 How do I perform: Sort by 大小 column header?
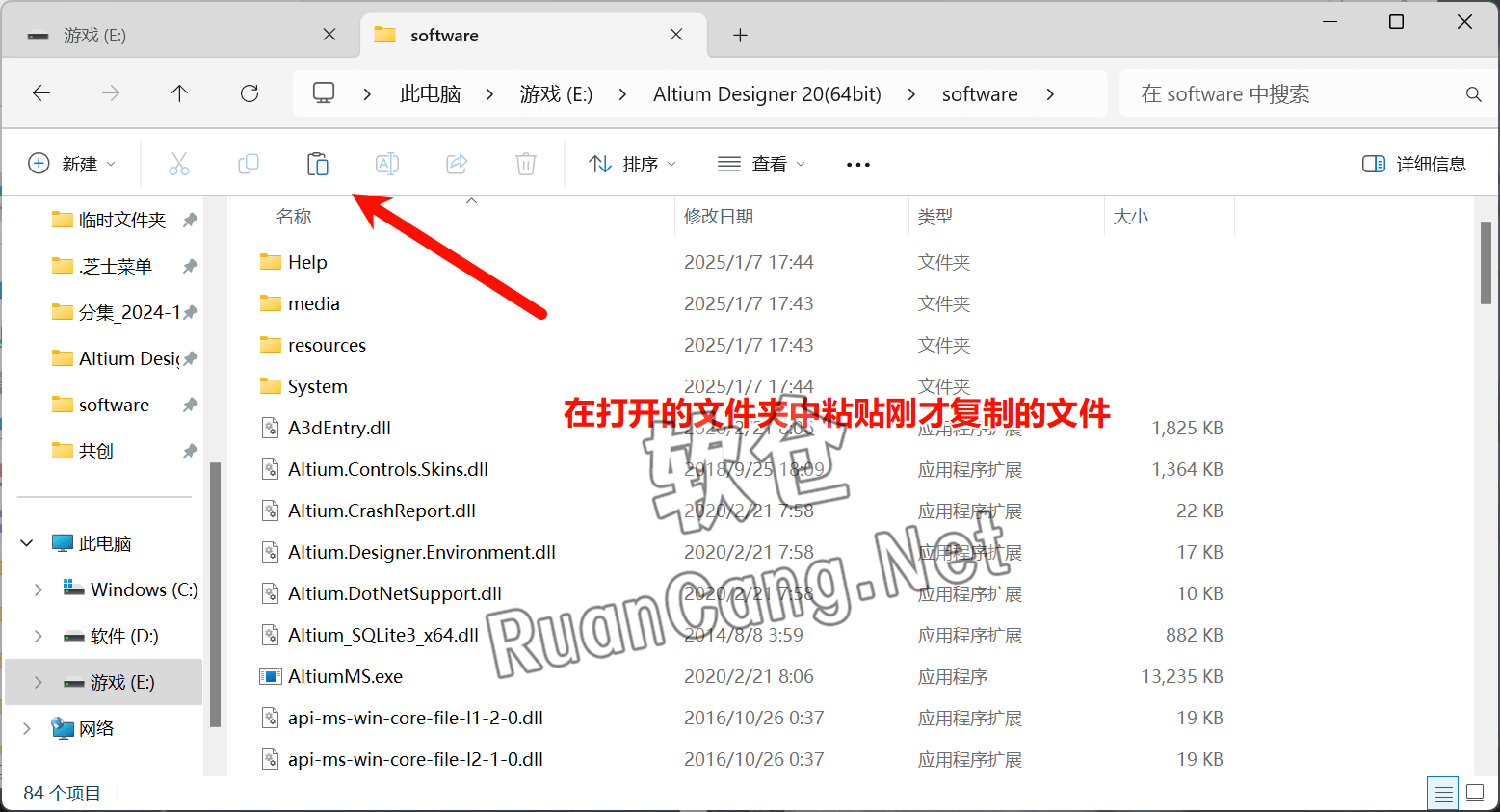tap(1131, 217)
